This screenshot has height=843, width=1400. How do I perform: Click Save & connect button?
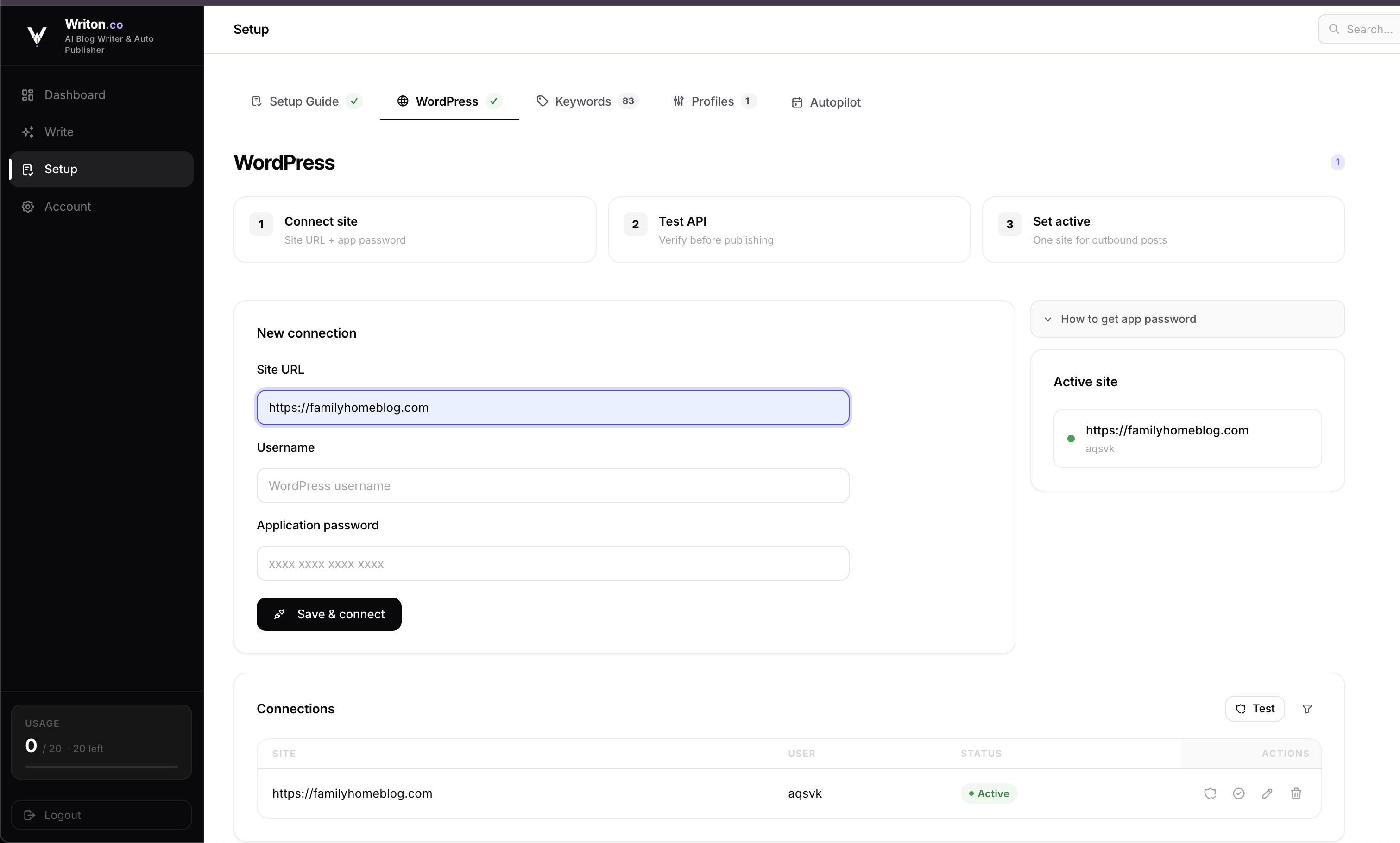point(329,614)
